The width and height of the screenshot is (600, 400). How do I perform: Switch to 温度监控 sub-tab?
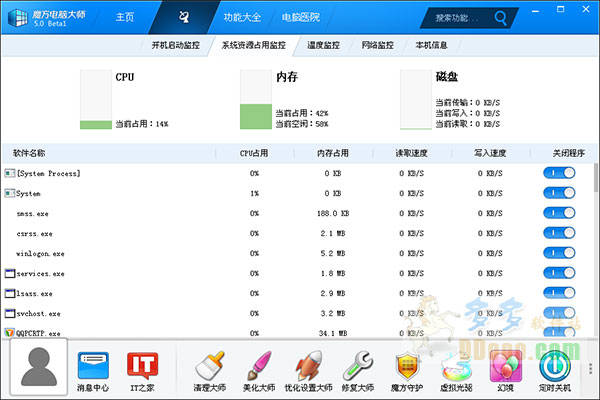pyautogui.click(x=323, y=45)
